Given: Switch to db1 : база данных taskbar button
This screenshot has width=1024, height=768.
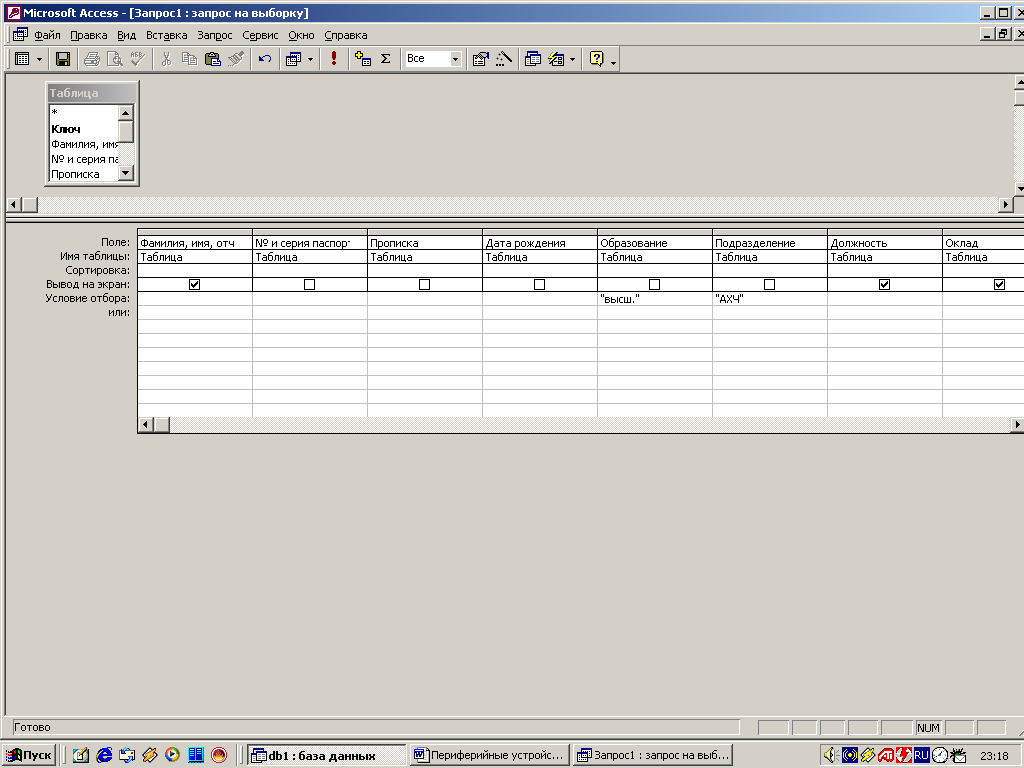Looking at the screenshot, I should point(327,755).
